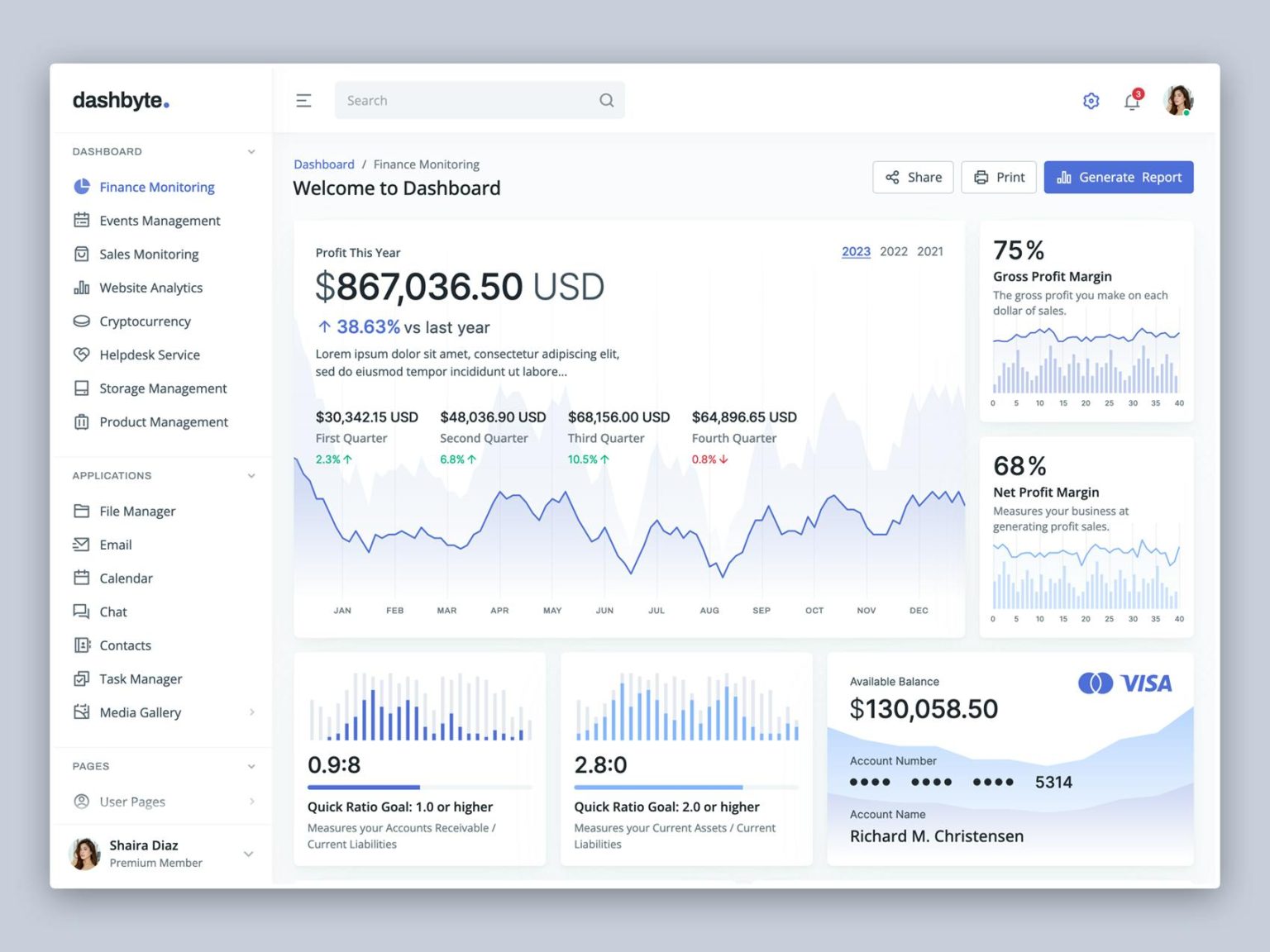Click the Storage Management drive icon
Viewport: 1270px width, 952px height.
click(82, 388)
